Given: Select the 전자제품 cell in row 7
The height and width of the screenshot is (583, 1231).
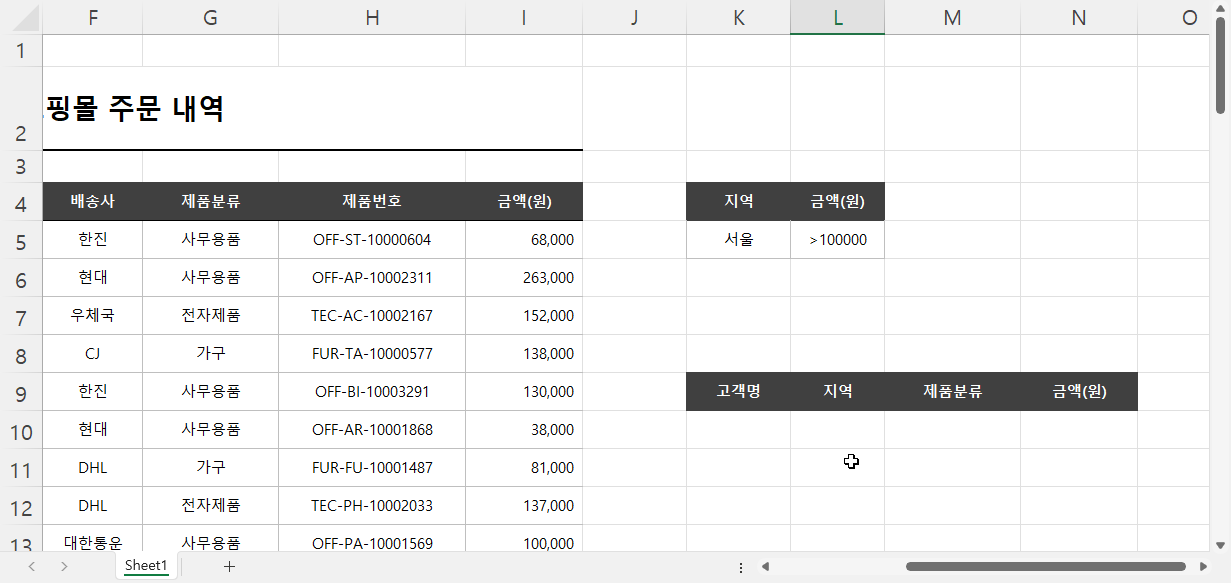Looking at the screenshot, I should 210,316.
